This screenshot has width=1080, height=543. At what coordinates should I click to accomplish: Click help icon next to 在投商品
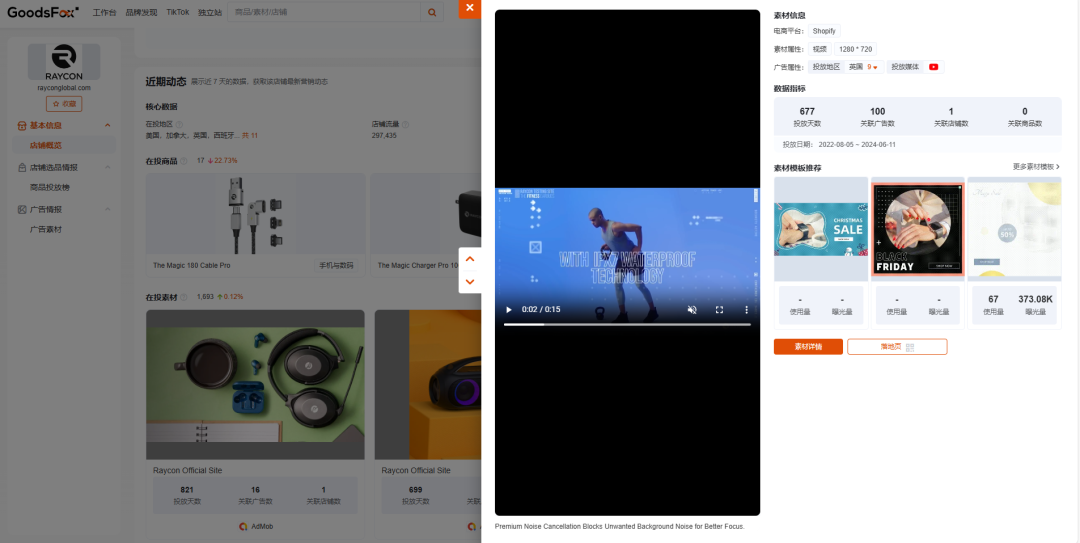coord(183,161)
